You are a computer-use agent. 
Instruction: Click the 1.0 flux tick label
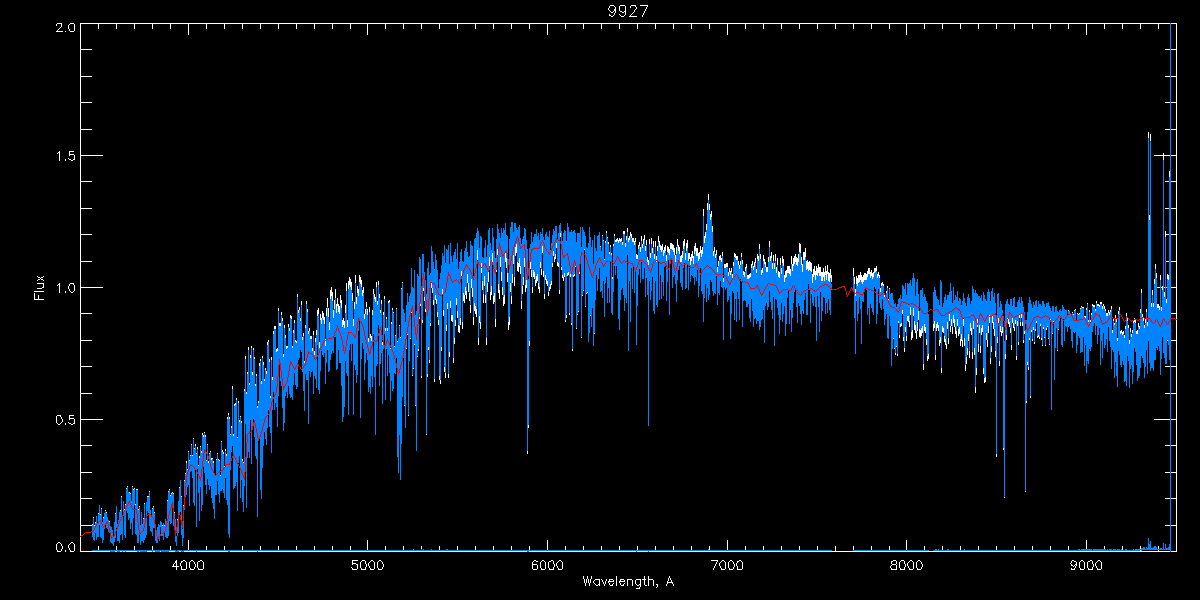coord(66,288)
